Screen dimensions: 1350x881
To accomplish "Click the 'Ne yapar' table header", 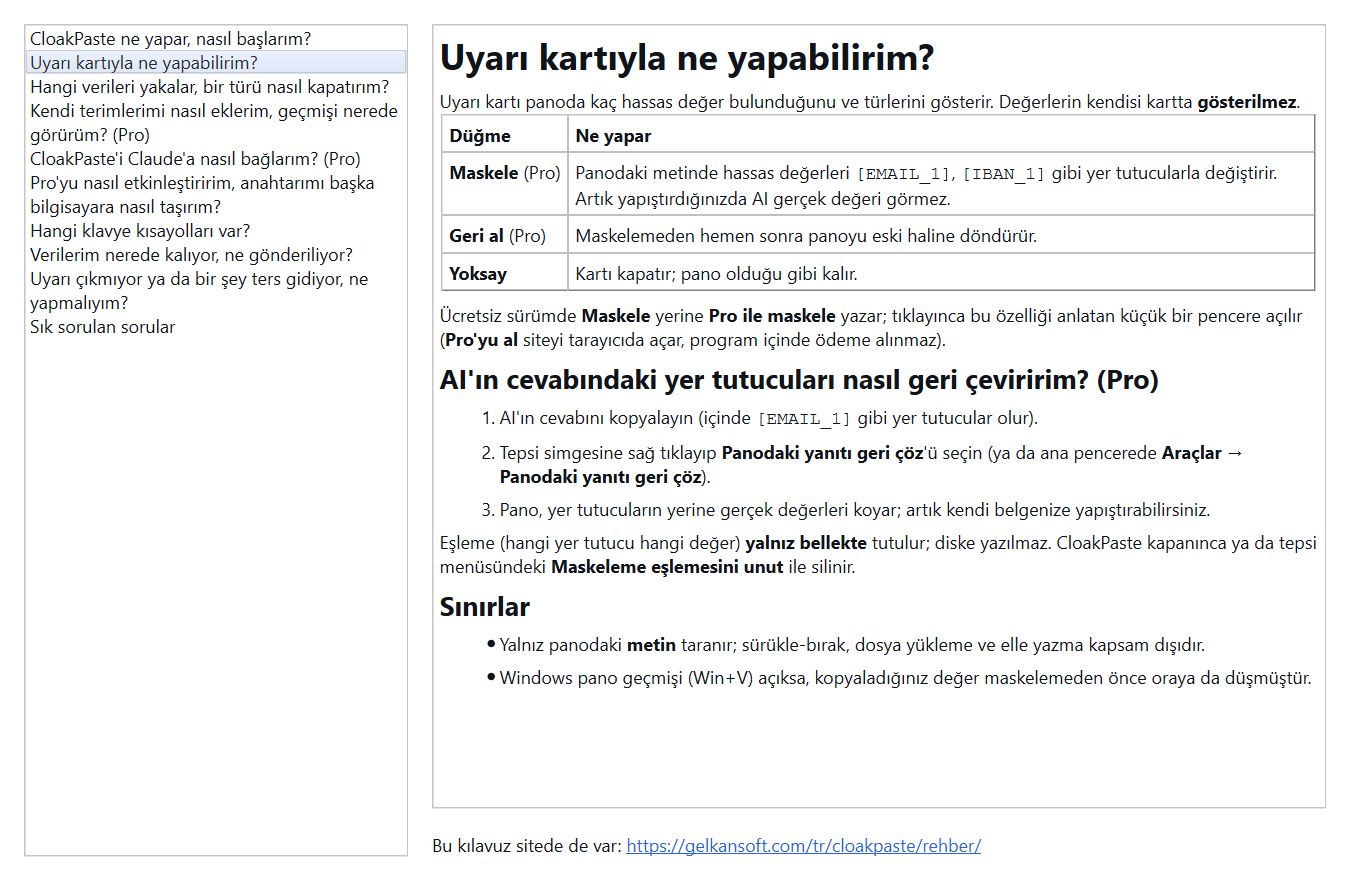I will 941,136.
